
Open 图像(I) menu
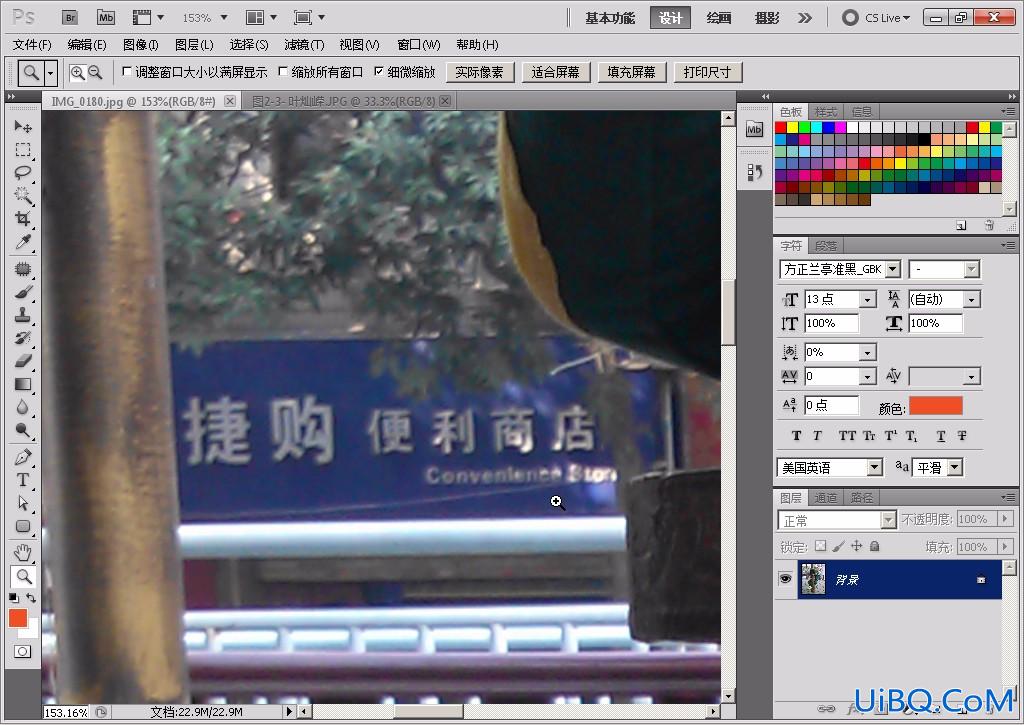click(x=140, y=44)
